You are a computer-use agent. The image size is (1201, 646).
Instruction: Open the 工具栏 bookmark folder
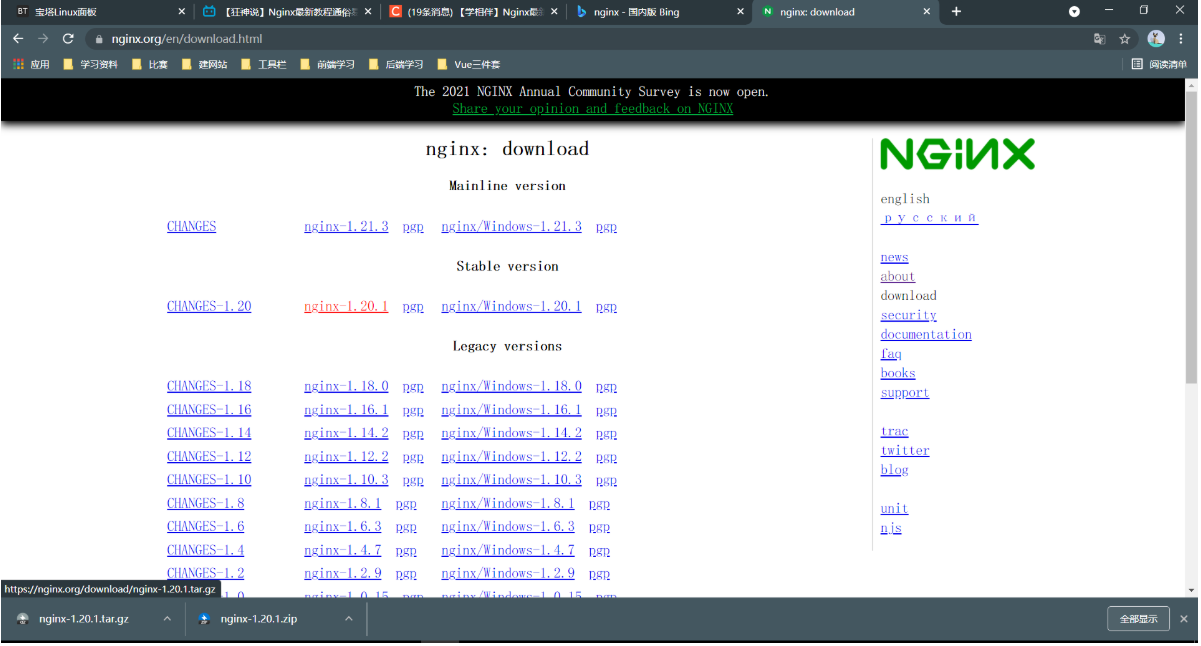pyautogui.click(x=263, y=64)
